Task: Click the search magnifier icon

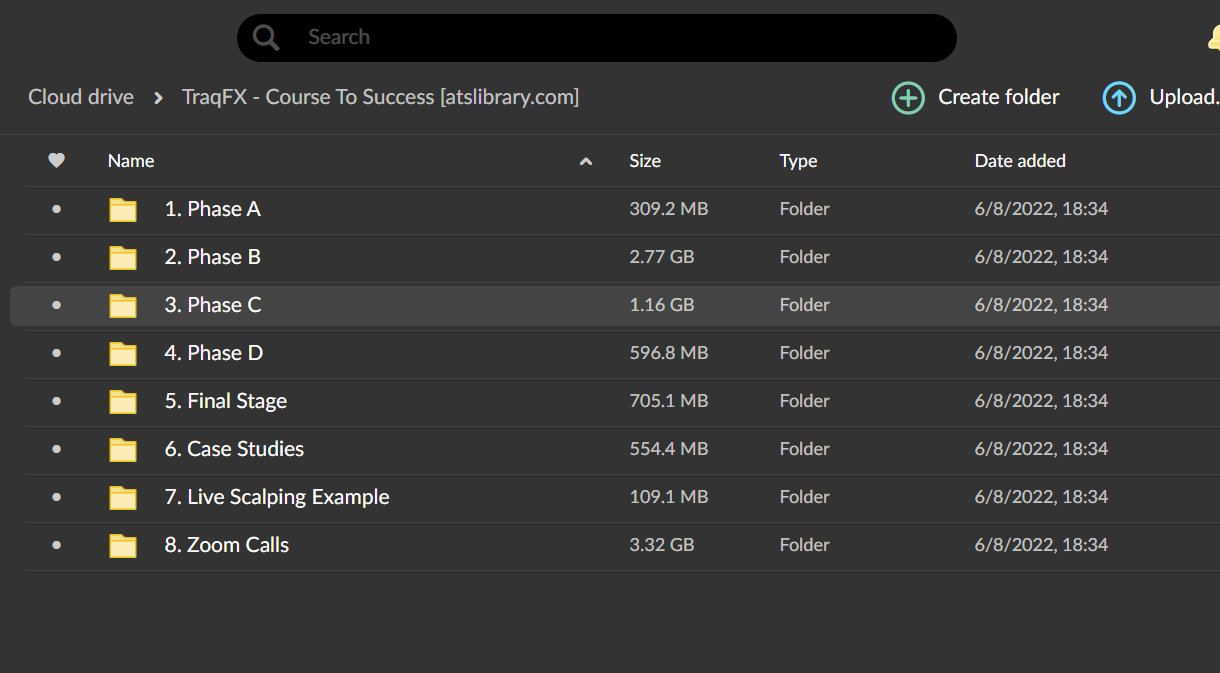Action: point(265,37)
